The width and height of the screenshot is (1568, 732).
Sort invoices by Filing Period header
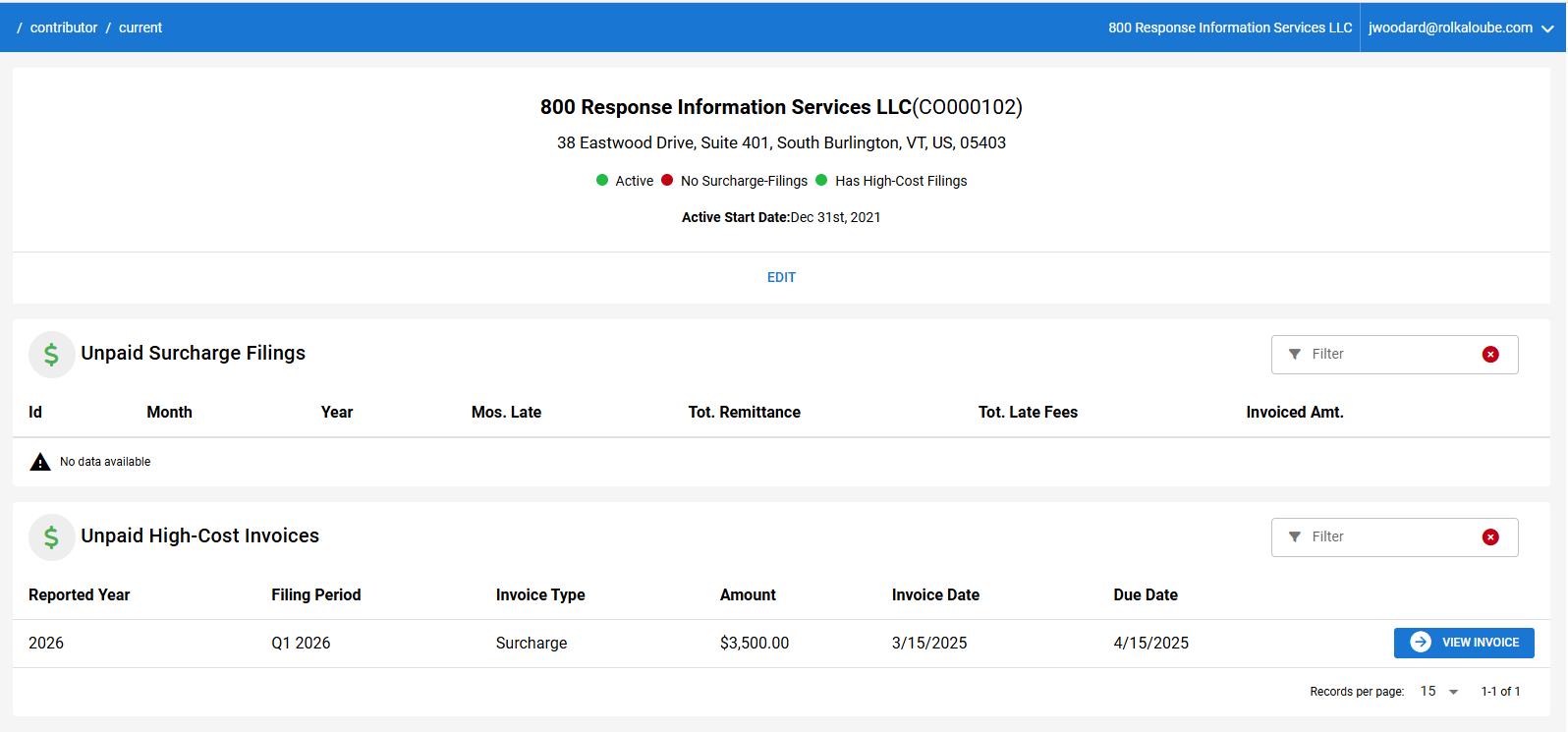point(316,595)
